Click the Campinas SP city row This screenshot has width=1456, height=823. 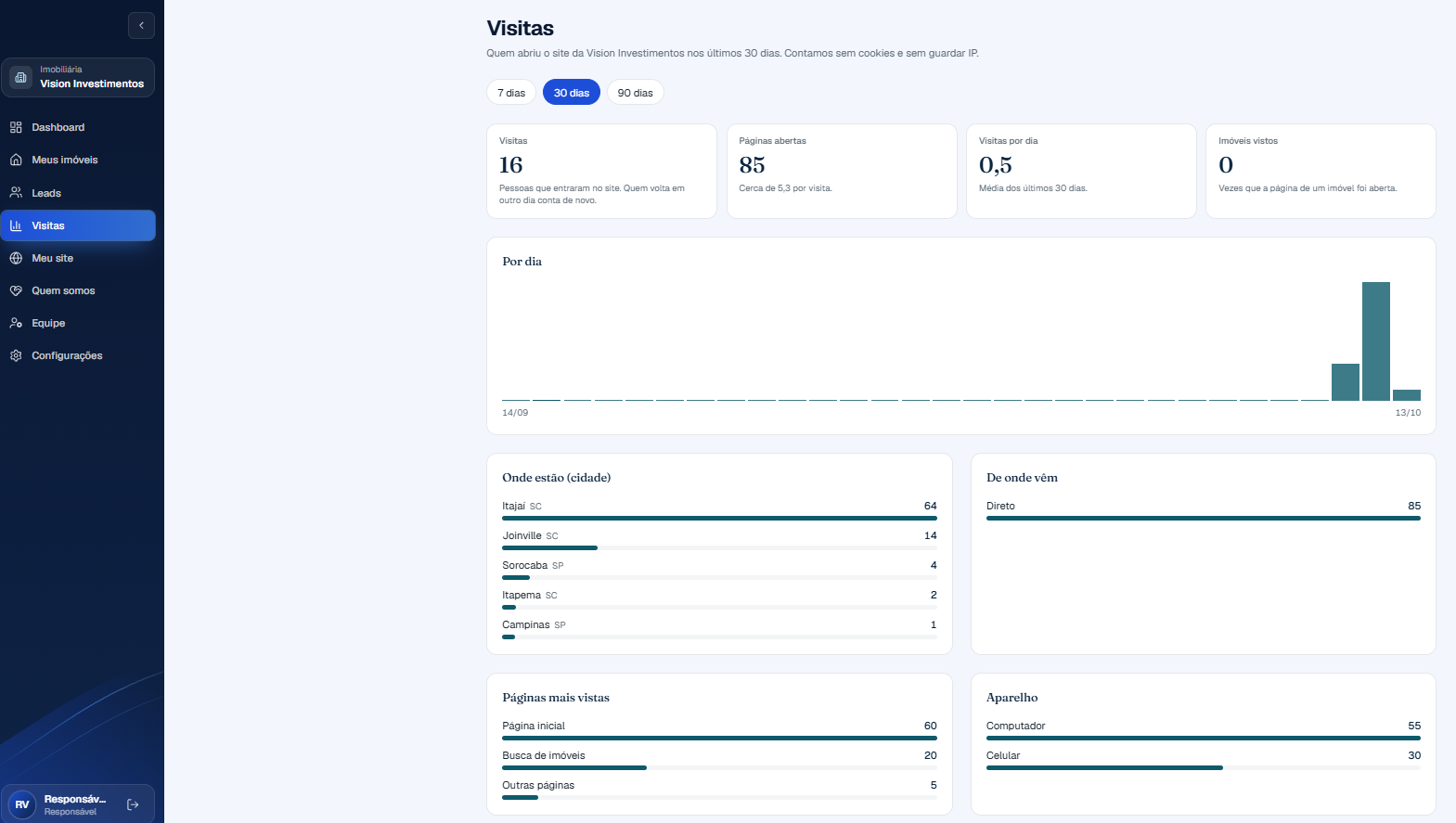pos(719,630)
